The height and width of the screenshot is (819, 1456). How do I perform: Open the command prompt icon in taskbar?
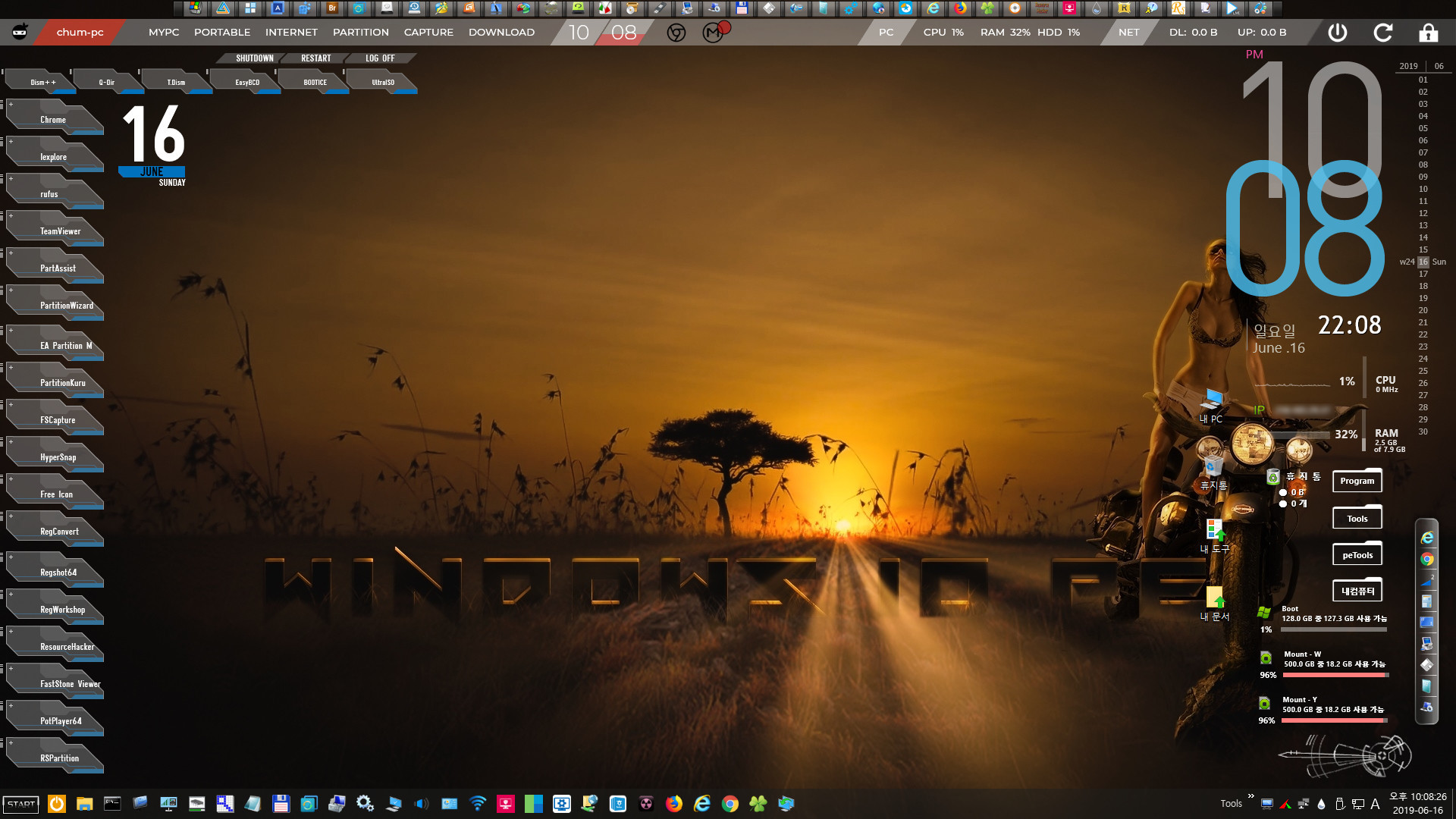coord(112,804)
